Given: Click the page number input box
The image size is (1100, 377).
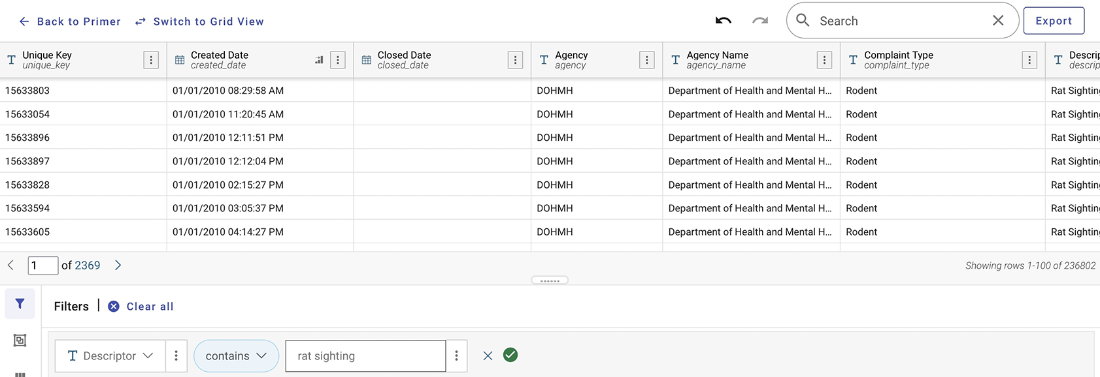Looking at the screenshot, I should click(x=43, y=265).
